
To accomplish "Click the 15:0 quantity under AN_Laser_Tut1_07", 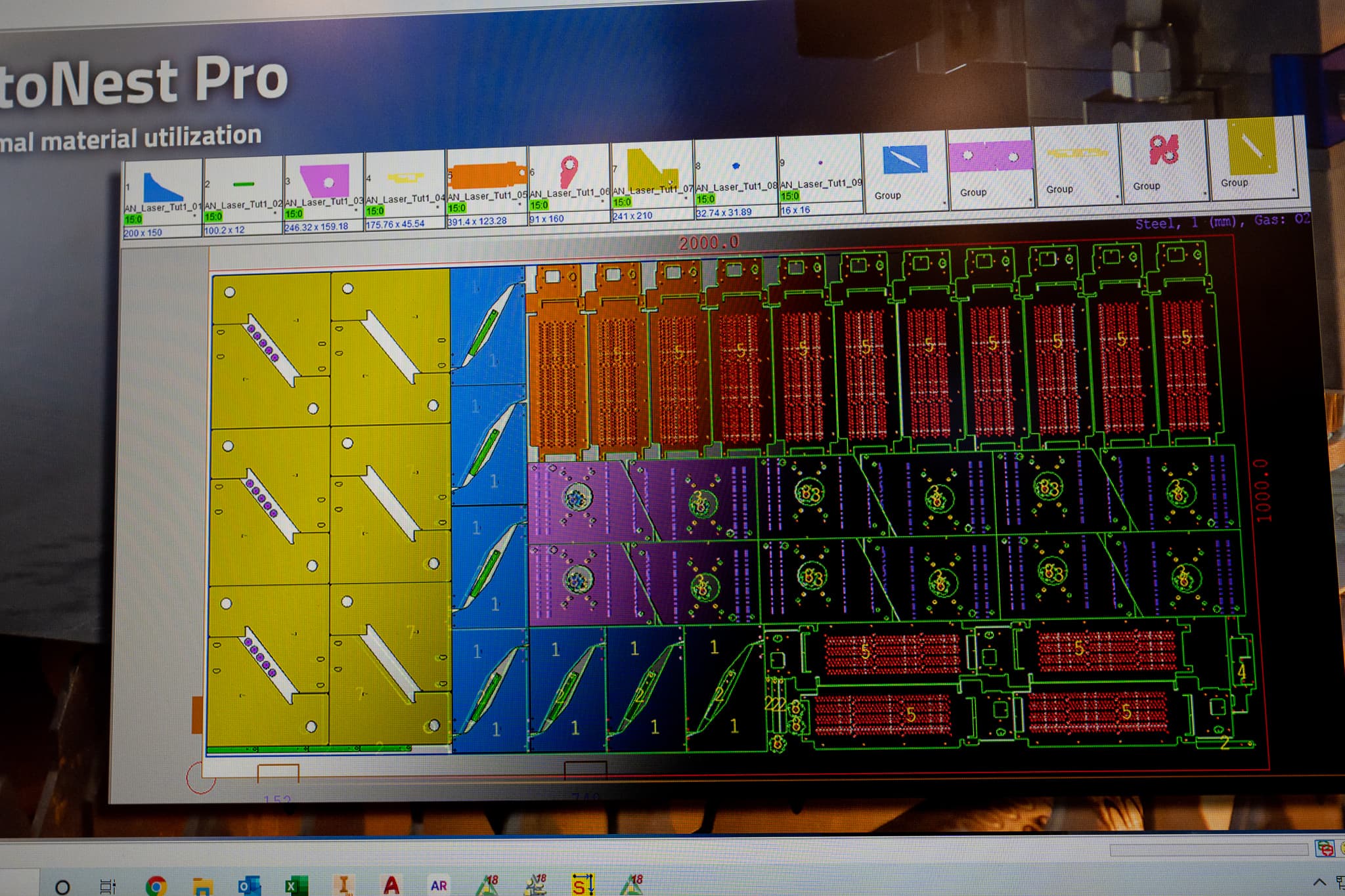I will (x=621, y=202).
